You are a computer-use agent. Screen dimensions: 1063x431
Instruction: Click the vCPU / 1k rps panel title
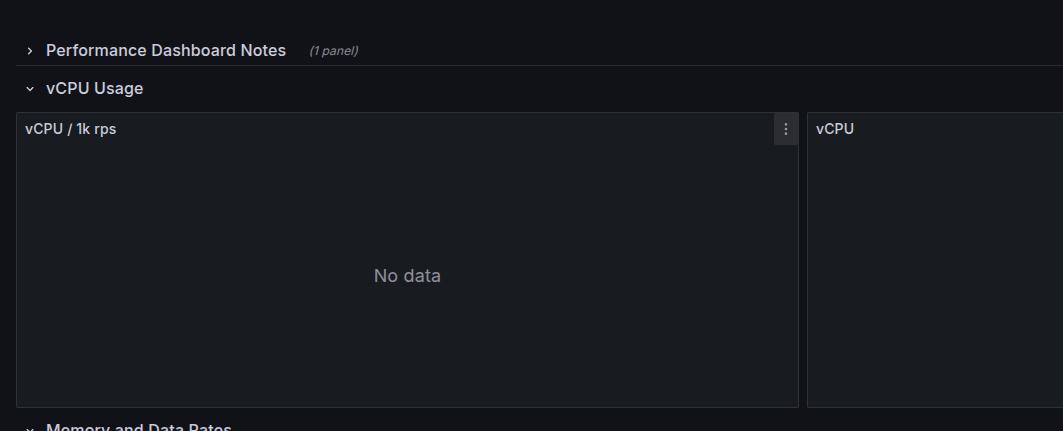(71, 129)
